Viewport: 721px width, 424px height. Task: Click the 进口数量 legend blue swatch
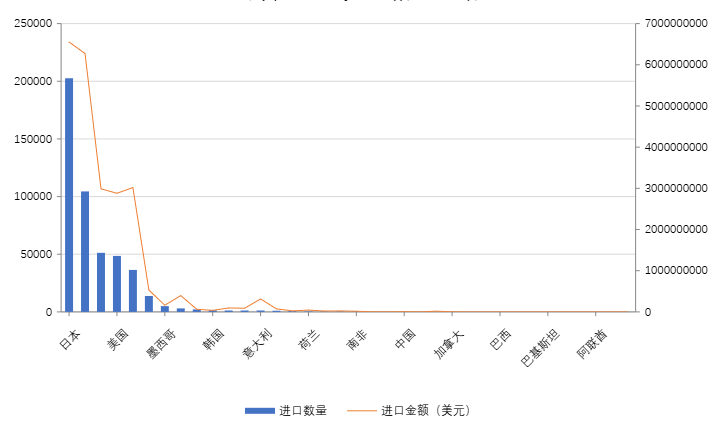(x=259, y=410)
